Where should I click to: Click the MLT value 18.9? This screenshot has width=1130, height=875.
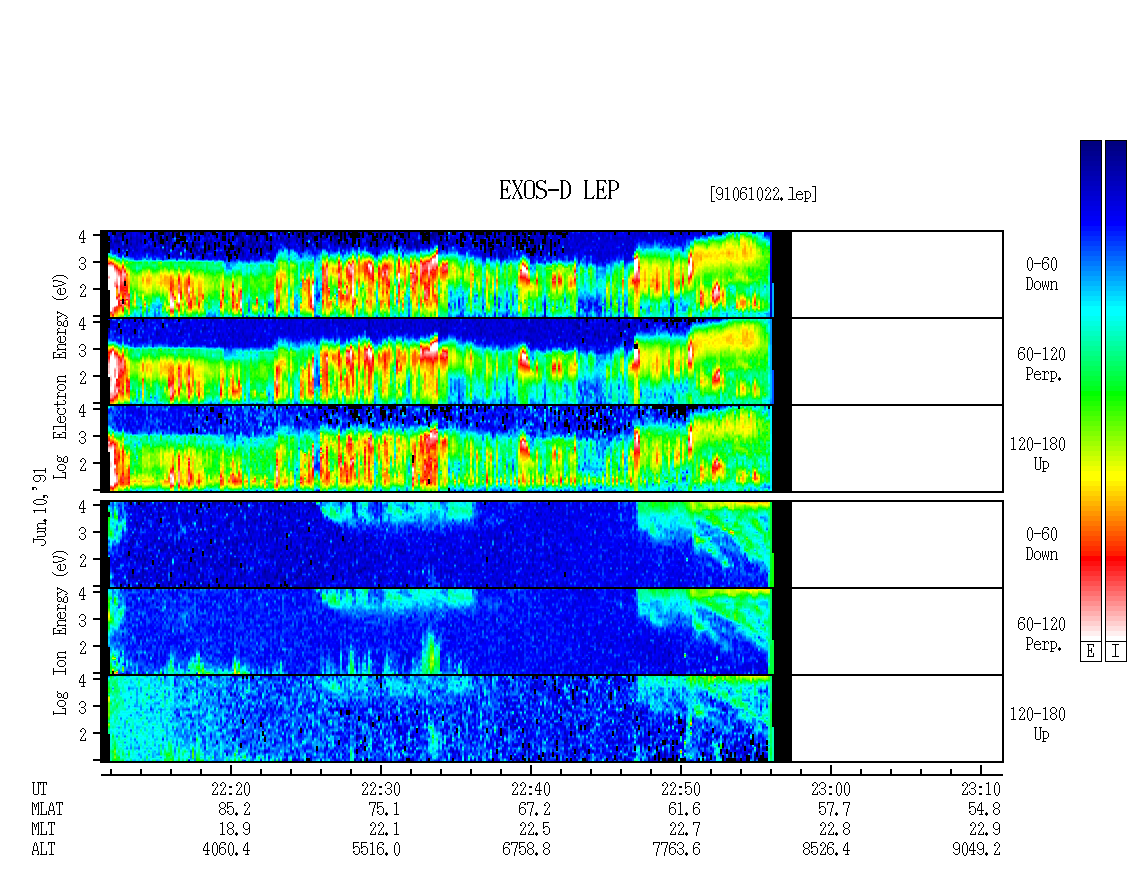click(x=235, y=830)
